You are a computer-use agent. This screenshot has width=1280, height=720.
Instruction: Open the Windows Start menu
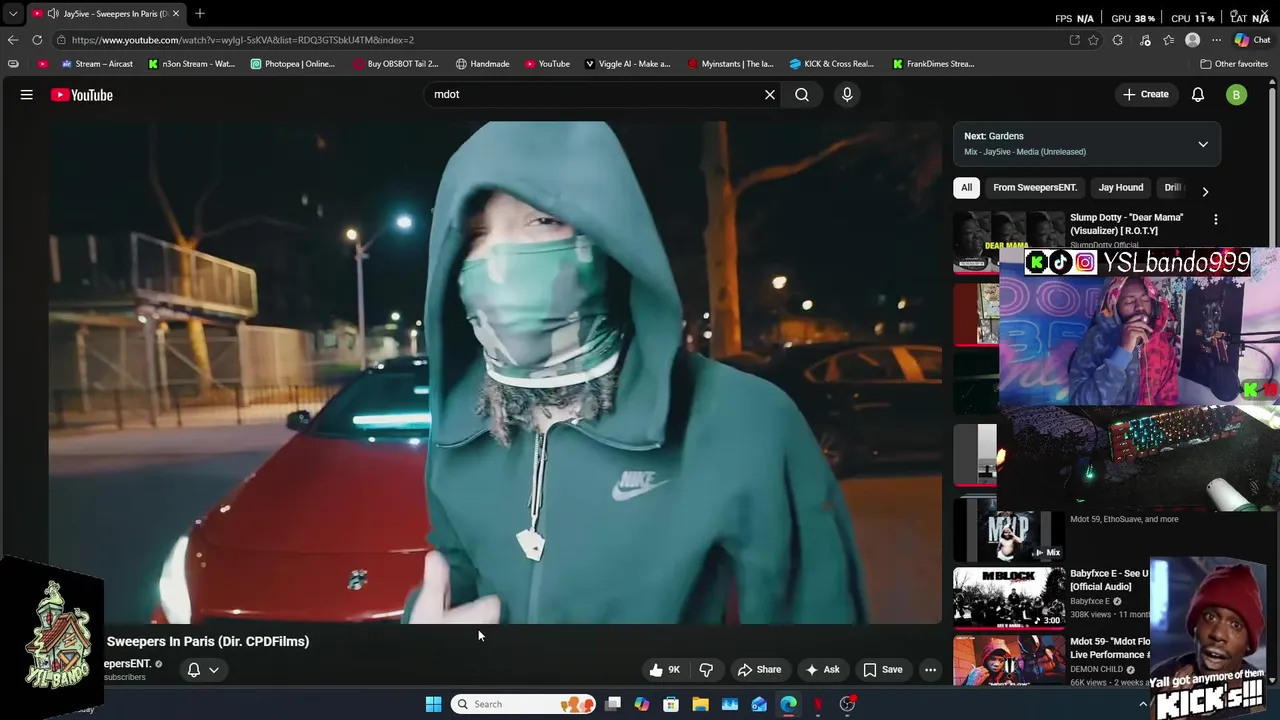433,704
